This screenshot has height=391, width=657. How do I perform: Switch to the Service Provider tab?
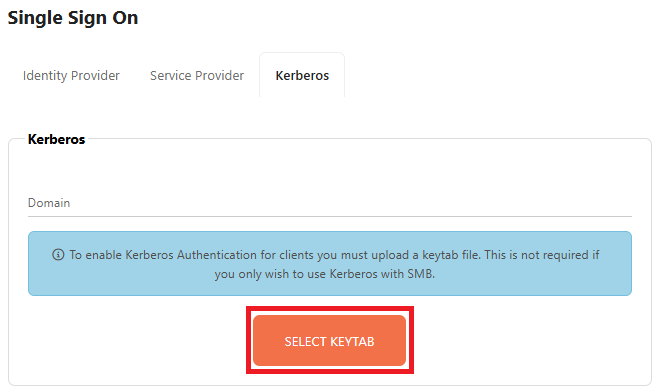coord(197,75)
